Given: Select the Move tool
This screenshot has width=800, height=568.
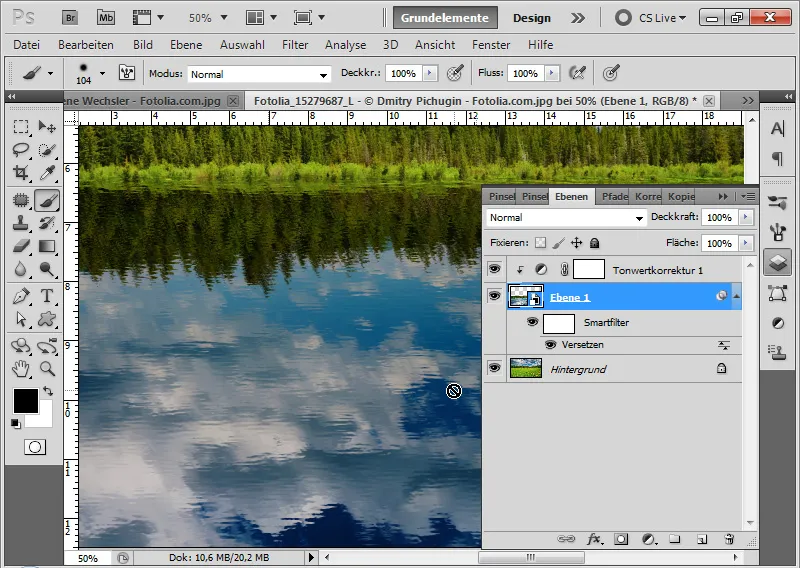Looking at the screenshot, I should 47,127.
